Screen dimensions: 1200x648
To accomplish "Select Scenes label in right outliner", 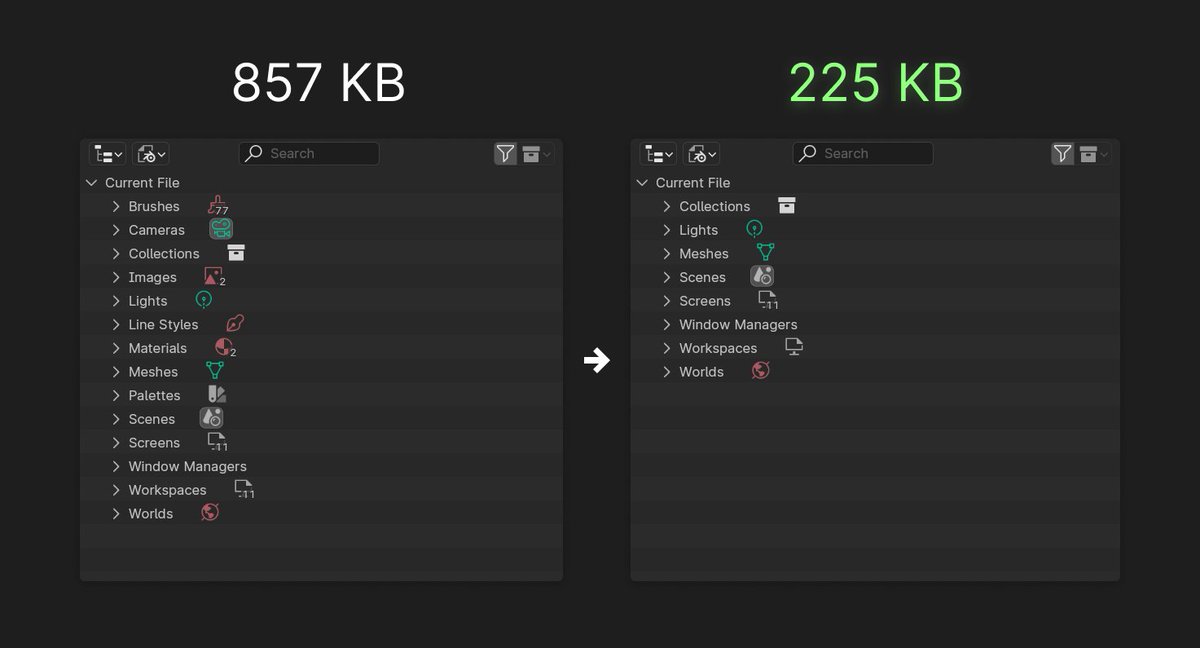I will pyautogui.click(x=703, y=277).
